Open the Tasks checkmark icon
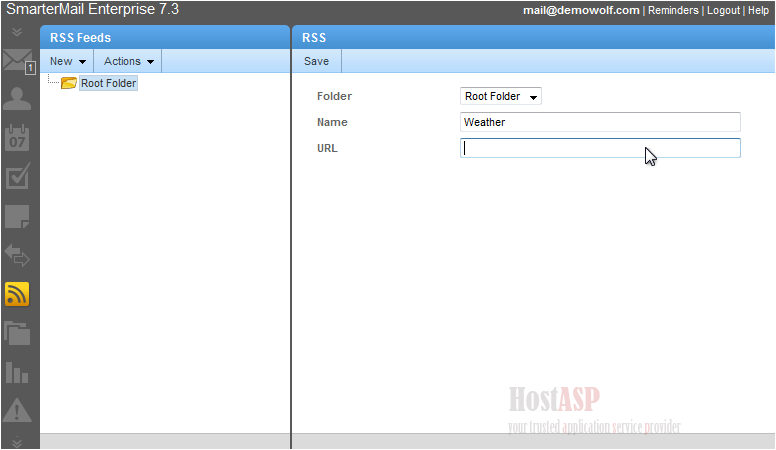Screen dimensions: 776x450 click(x=17, y=176)
